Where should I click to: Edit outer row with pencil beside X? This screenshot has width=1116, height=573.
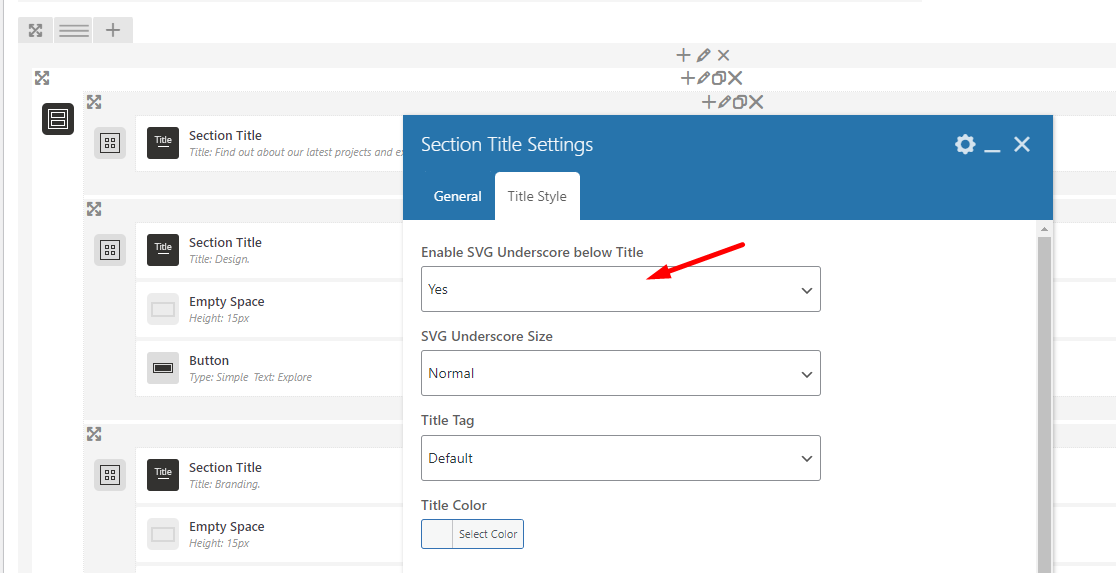(704, 55)
